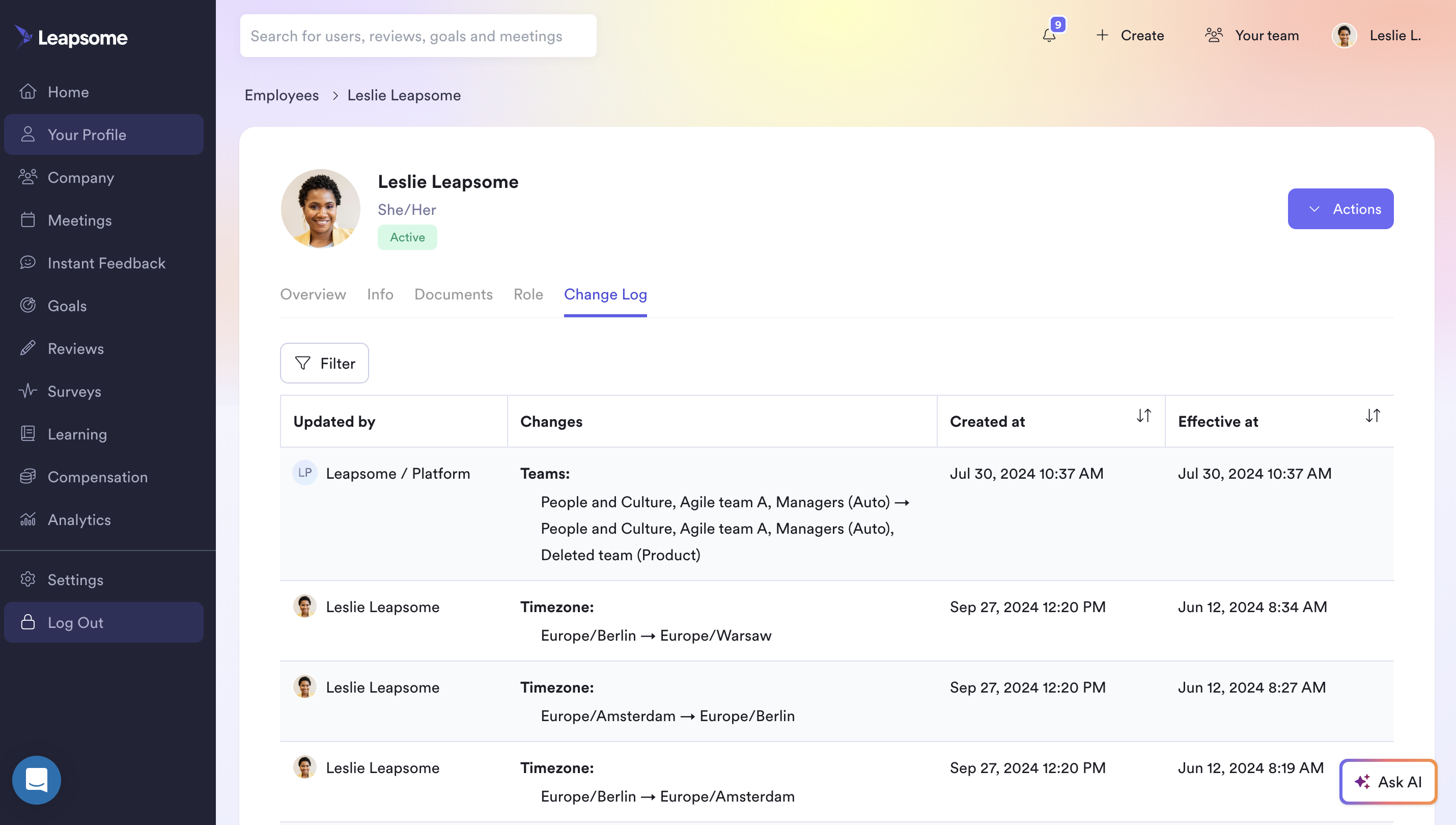Open Analytics from sidebar
The width and height of the screenshot is (1456, 825).
104,519
